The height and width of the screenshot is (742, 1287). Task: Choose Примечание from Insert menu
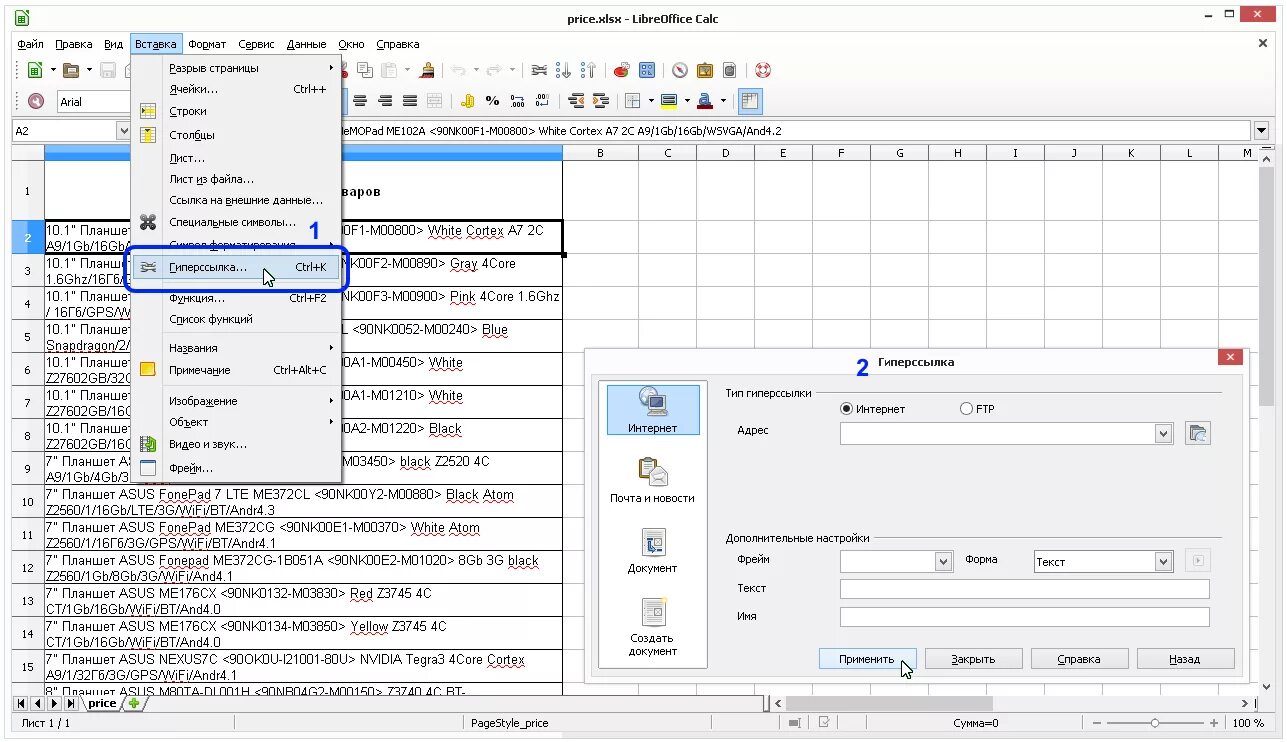(237, 370)
